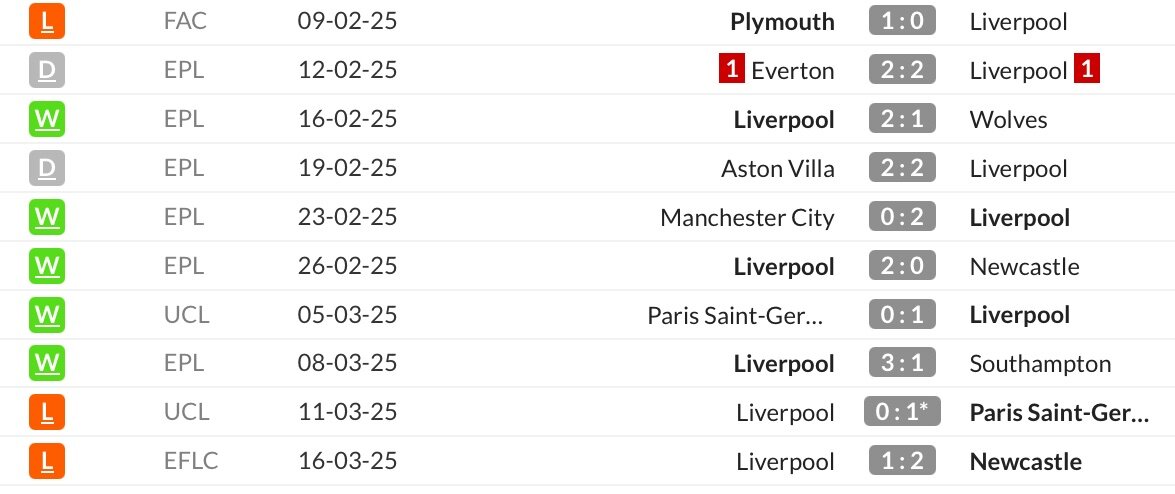1175x494 pixels.
Task: Select the Wolves team name
Action: pyautogui.click(x=1008, y=119)
